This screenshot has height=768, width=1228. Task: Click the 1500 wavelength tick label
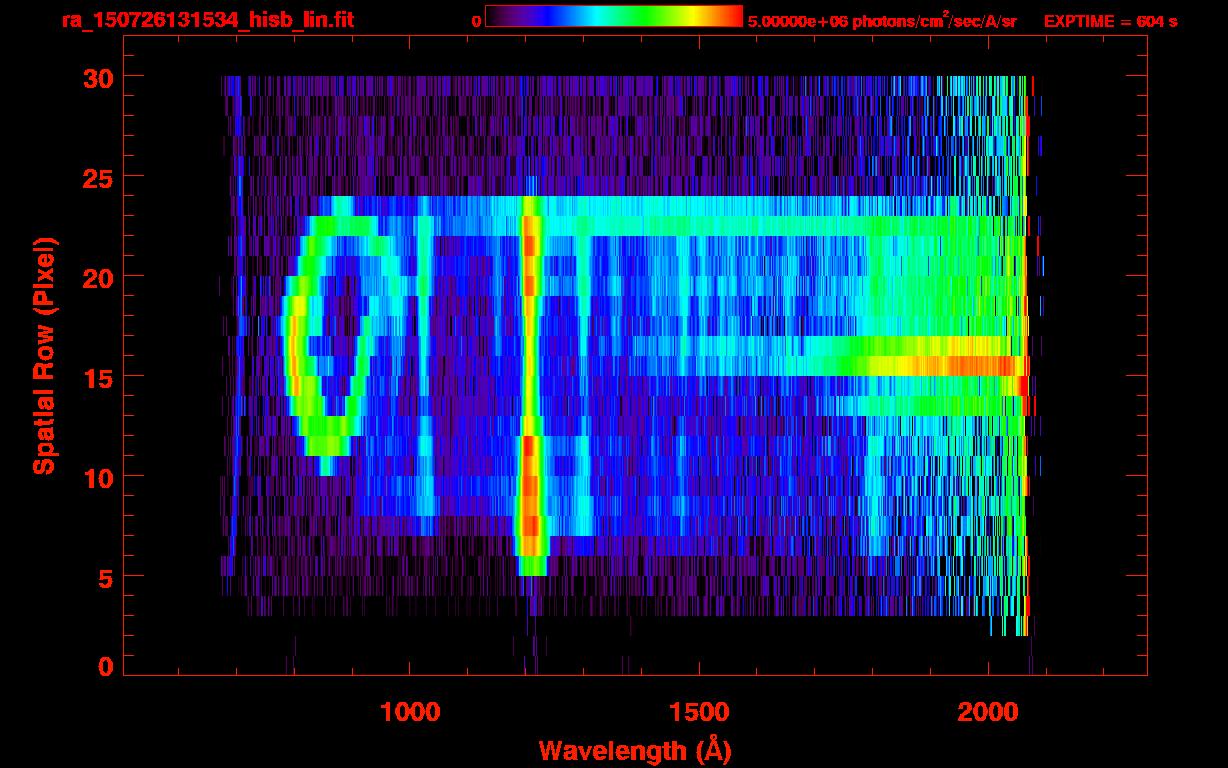click(x=698, y=712)
